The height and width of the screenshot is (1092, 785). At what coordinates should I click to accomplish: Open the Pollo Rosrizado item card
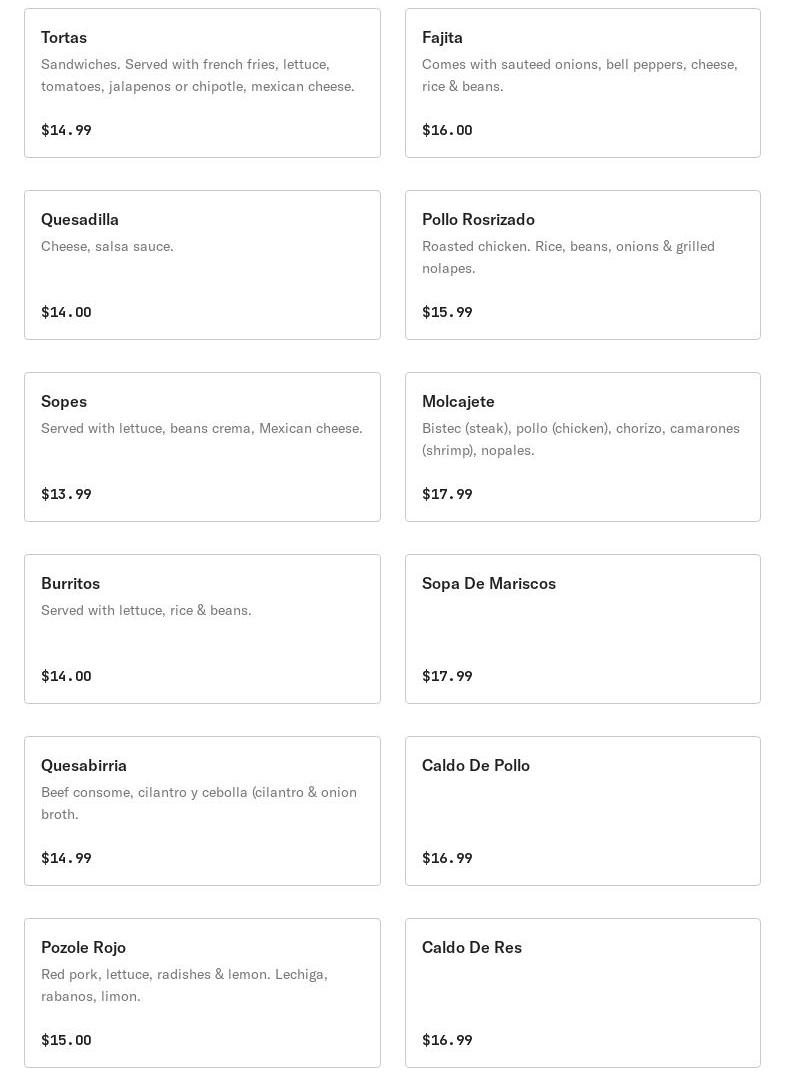(582, 265)
